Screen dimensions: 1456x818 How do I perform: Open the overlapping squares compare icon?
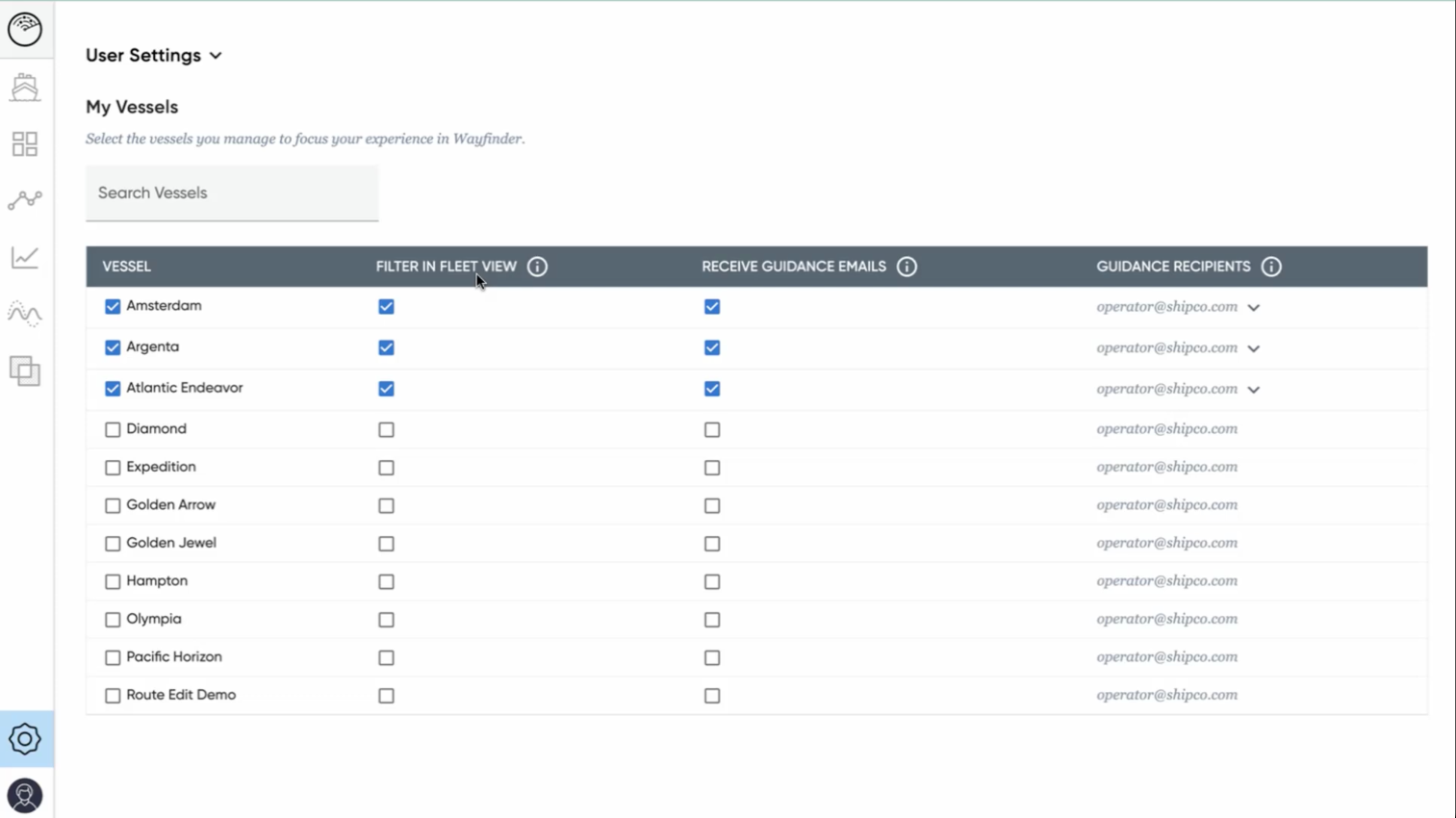tap(25, 371)
